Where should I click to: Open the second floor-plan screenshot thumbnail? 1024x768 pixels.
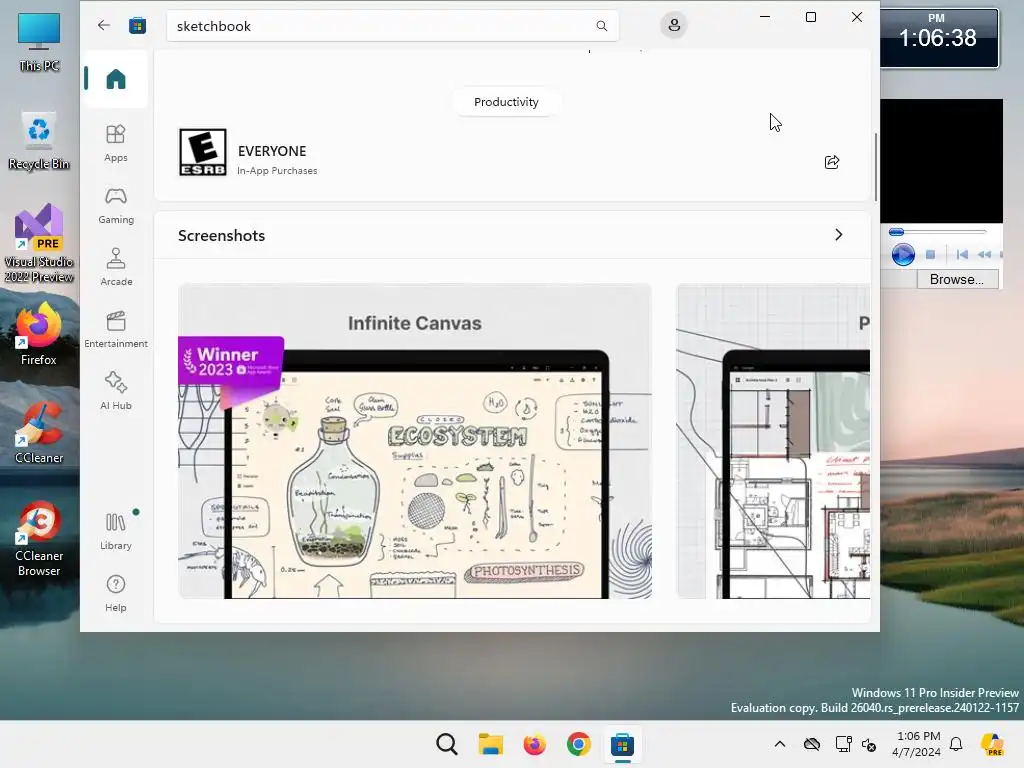773,441
